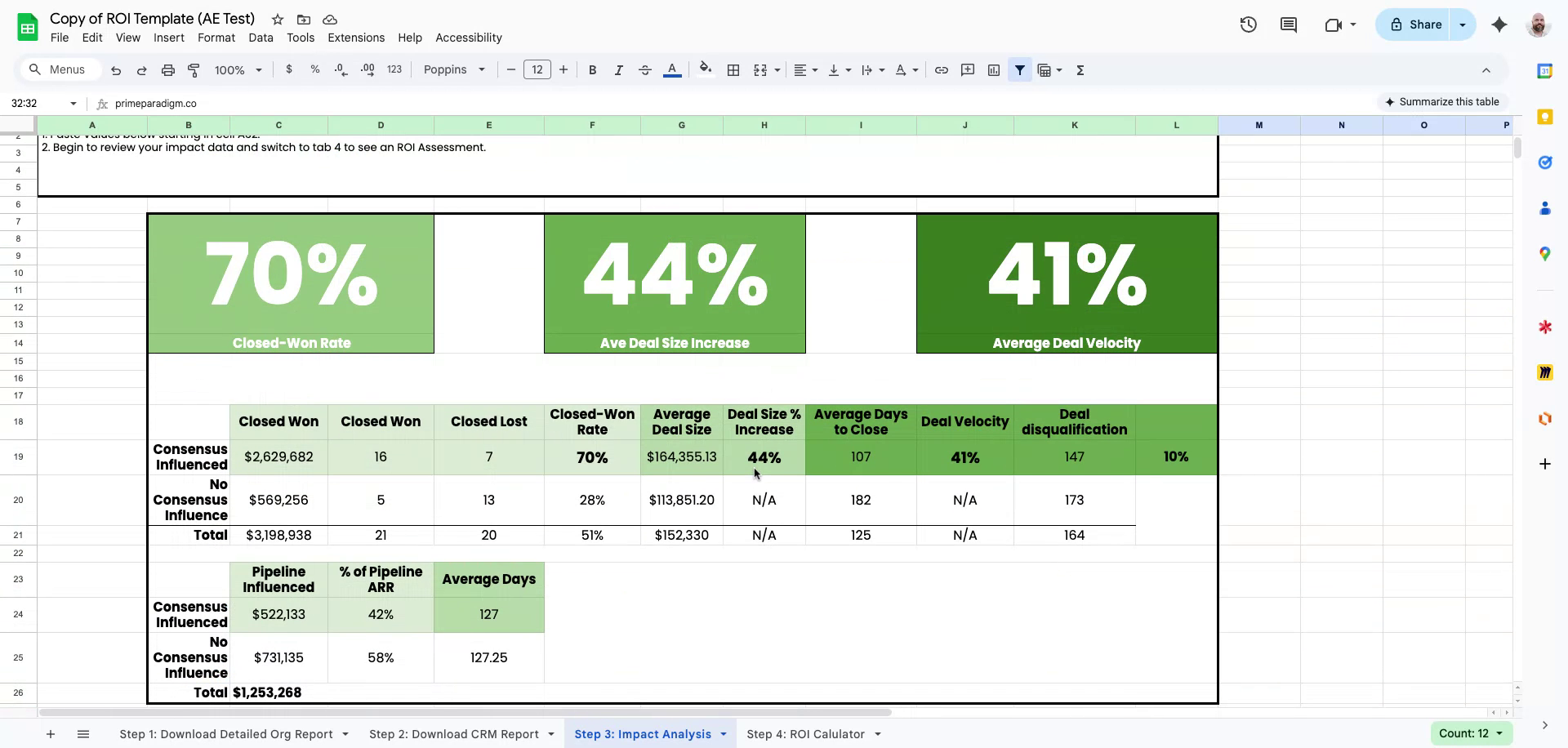Open the Extensions menu

tap(355, 38)
